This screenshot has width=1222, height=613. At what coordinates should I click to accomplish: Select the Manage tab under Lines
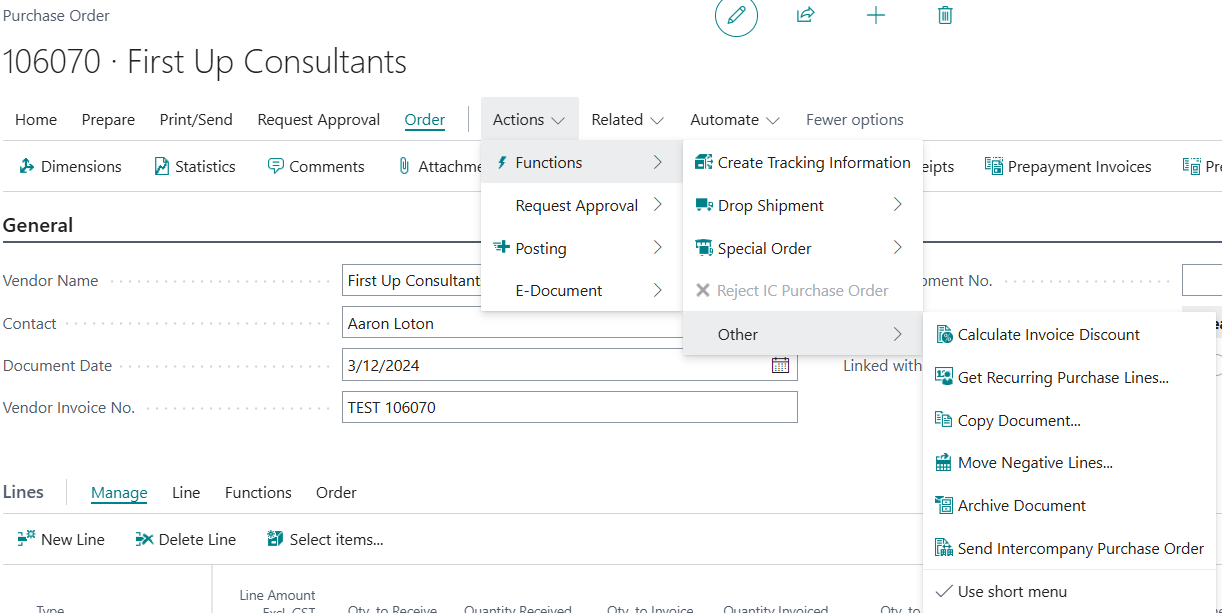[x=119, y=493]
